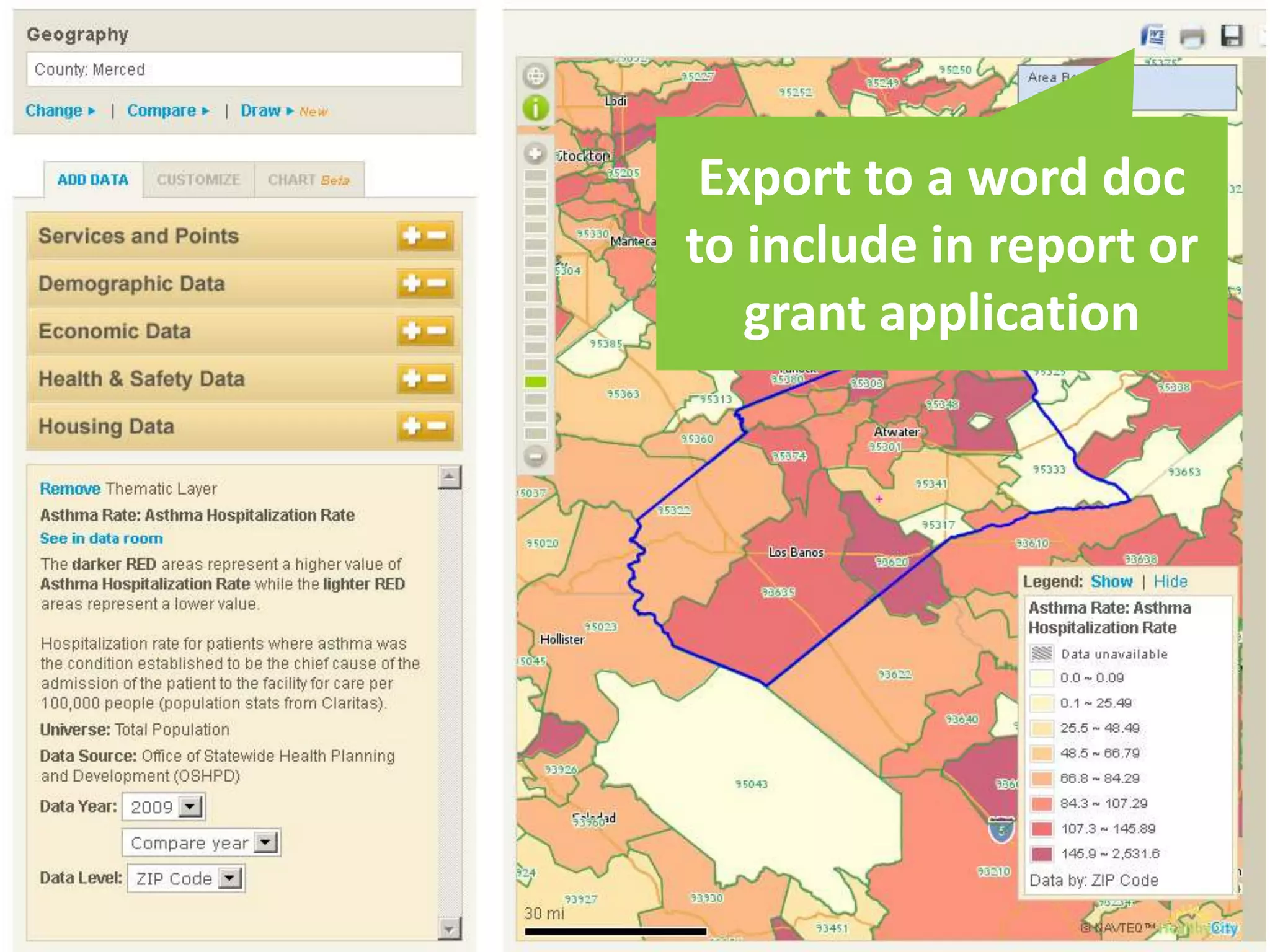This screenshot has width=1270, height=952.
Task: Zoom out with the map minus button
Action: click(535, 457)
